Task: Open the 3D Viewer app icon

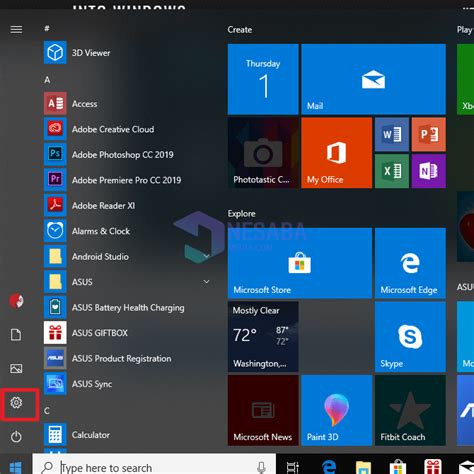Action: click(x=55, y=52)
